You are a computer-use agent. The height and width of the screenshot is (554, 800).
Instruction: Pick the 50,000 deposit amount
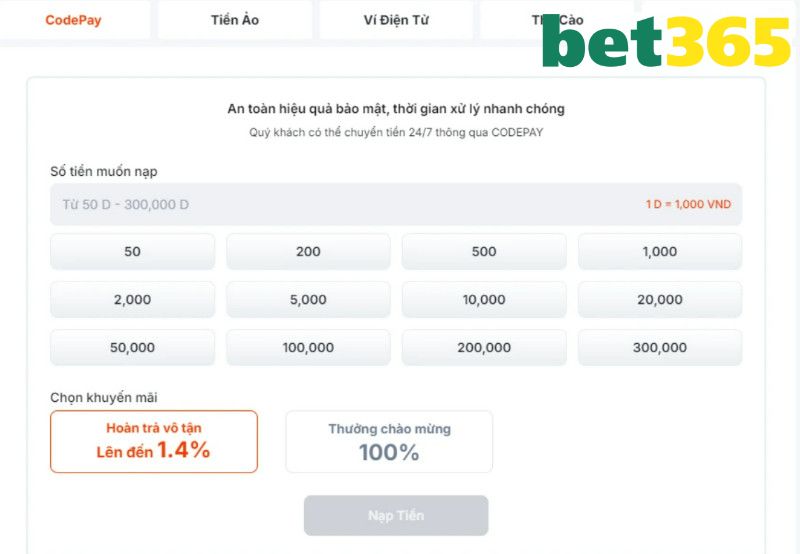point(132,348)
